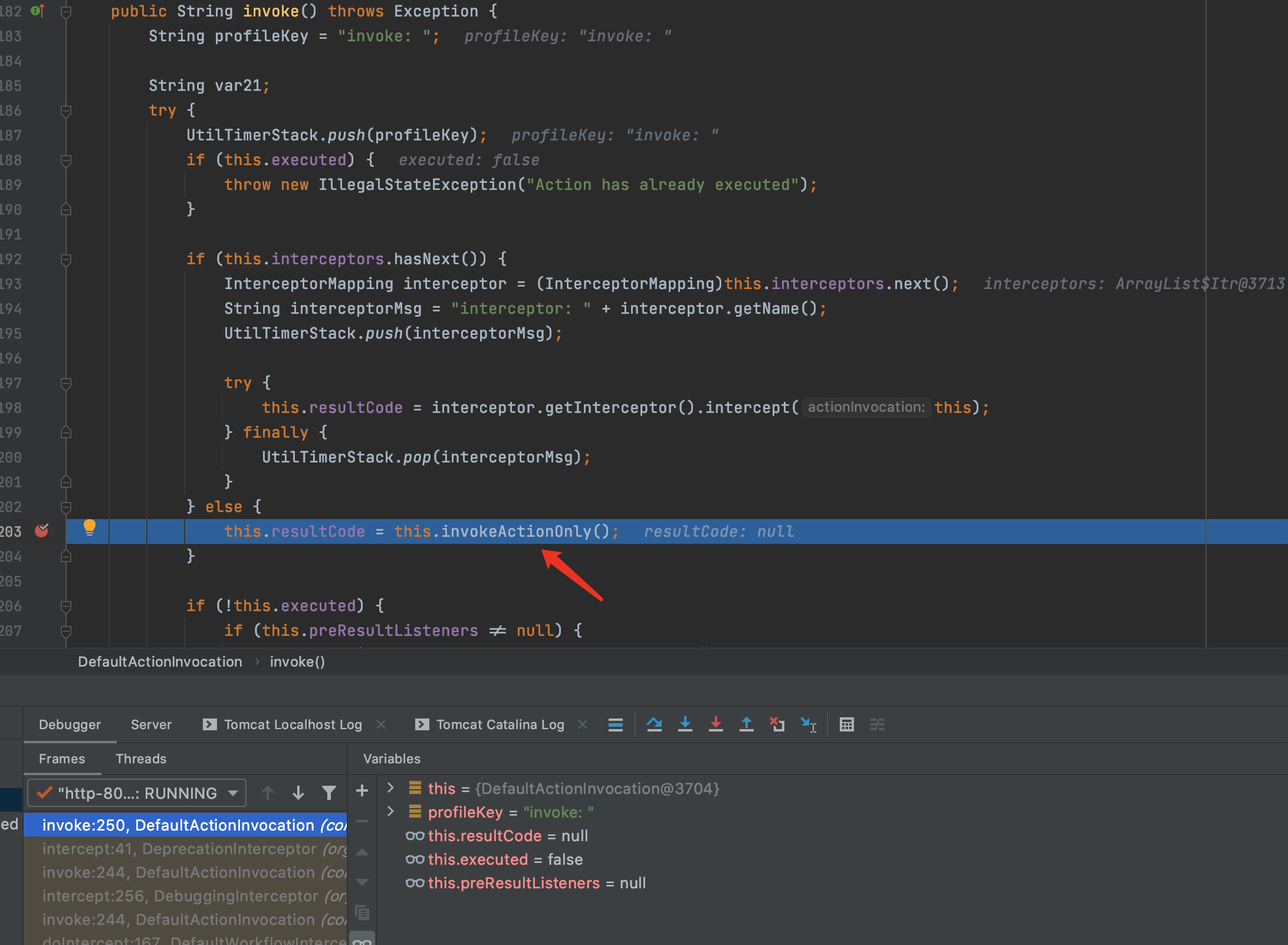
Task: Fold the preResultListeners if block, line 207
Action: click(66, 631)
